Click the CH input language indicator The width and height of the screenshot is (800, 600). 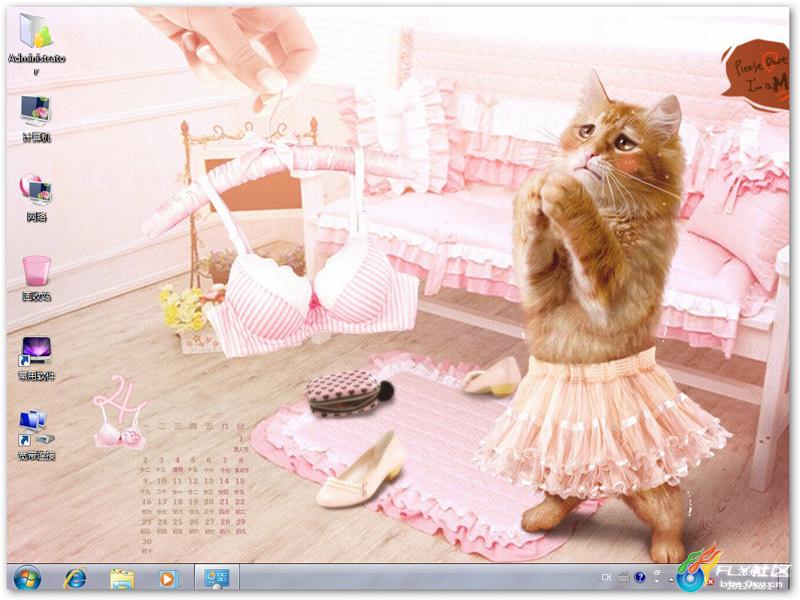pyautogui.click(x=606, y=577)
